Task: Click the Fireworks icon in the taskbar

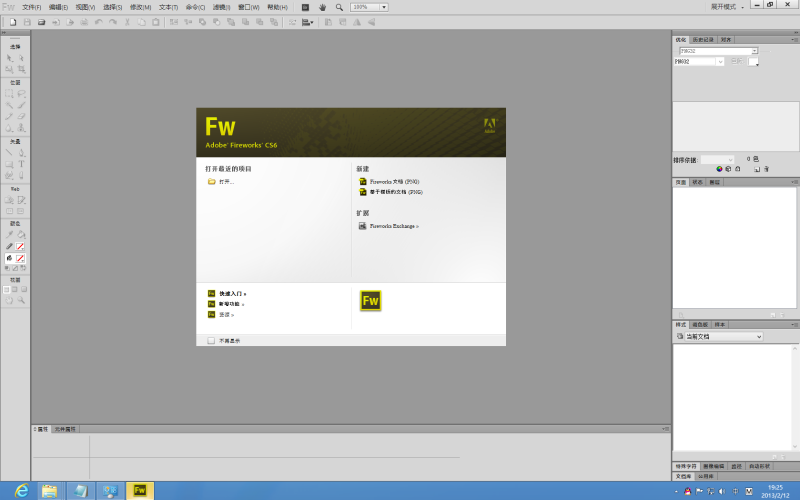Action: (x=140, y=490)
